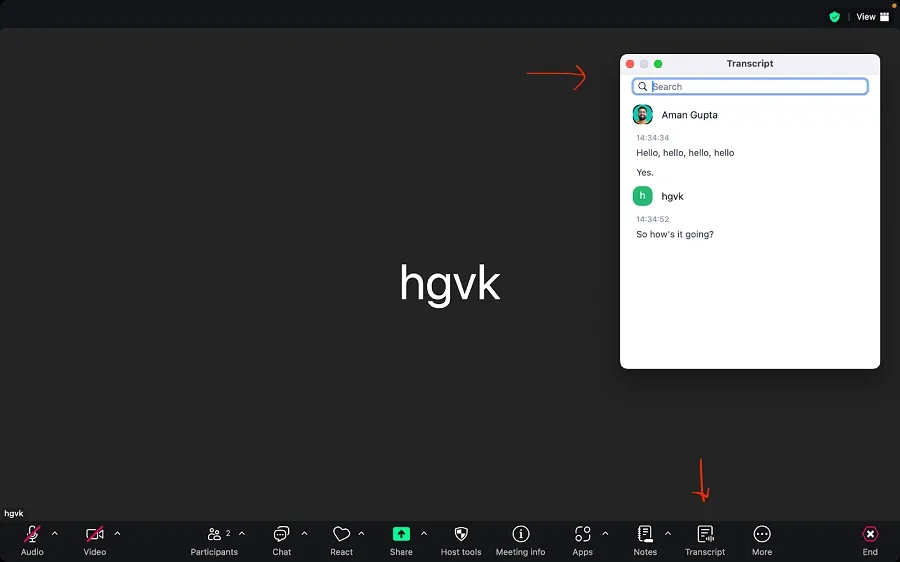Click timestamp 14:34:34 in transcript

653,138
